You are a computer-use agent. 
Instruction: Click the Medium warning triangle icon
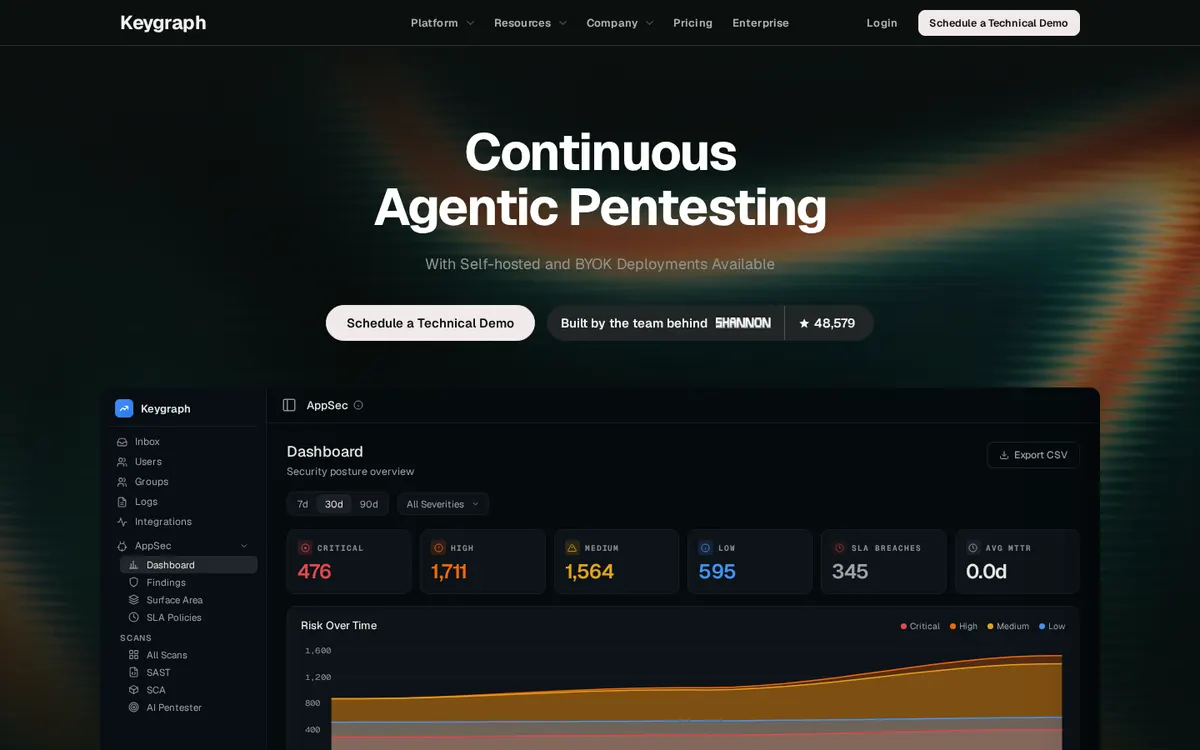tap(572, 548)
